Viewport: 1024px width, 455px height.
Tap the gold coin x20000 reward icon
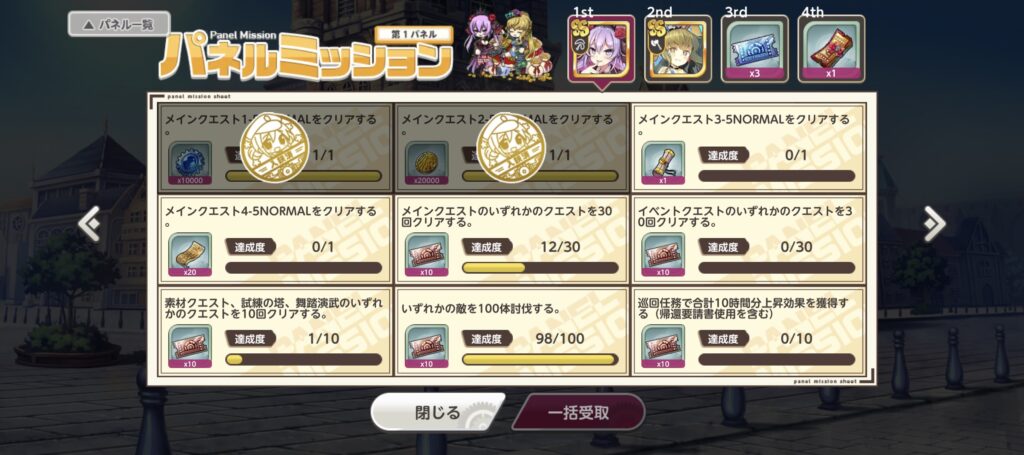426,163
